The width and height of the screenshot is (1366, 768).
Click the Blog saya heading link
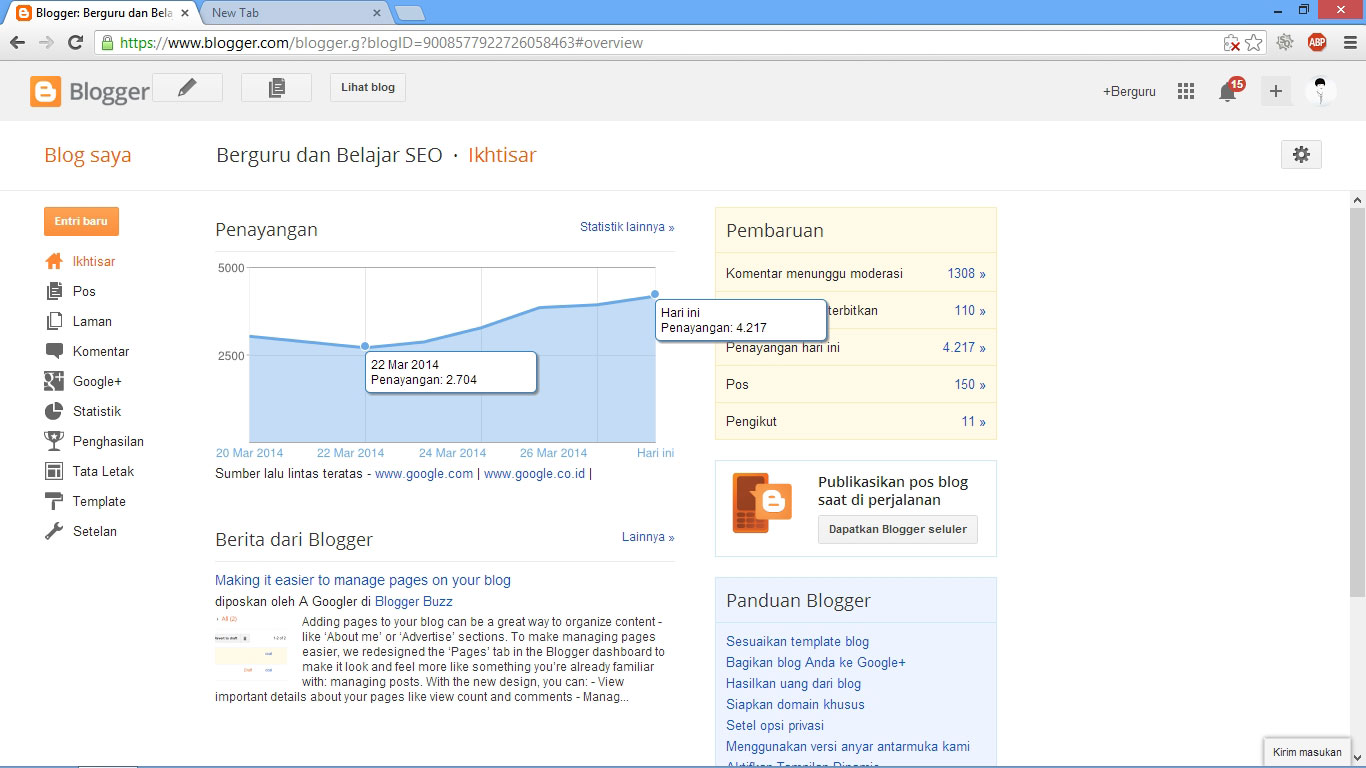(88, 156)
